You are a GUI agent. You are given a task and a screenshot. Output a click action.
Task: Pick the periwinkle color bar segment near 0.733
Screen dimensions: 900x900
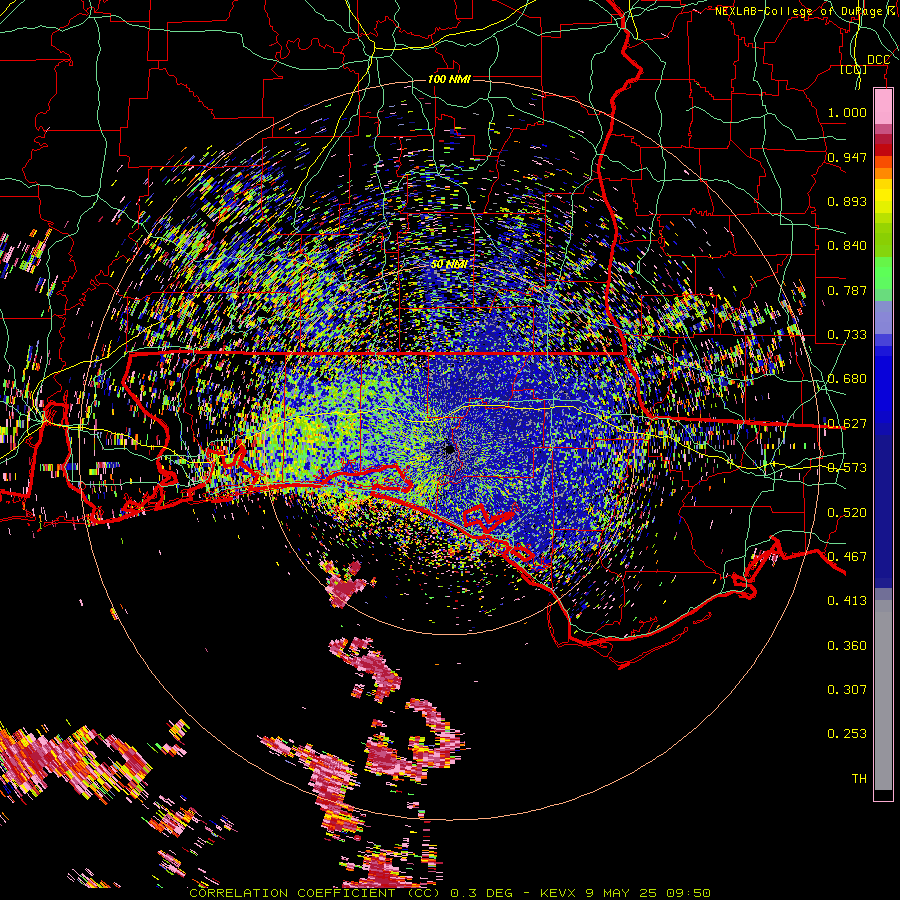click(883, 317)
